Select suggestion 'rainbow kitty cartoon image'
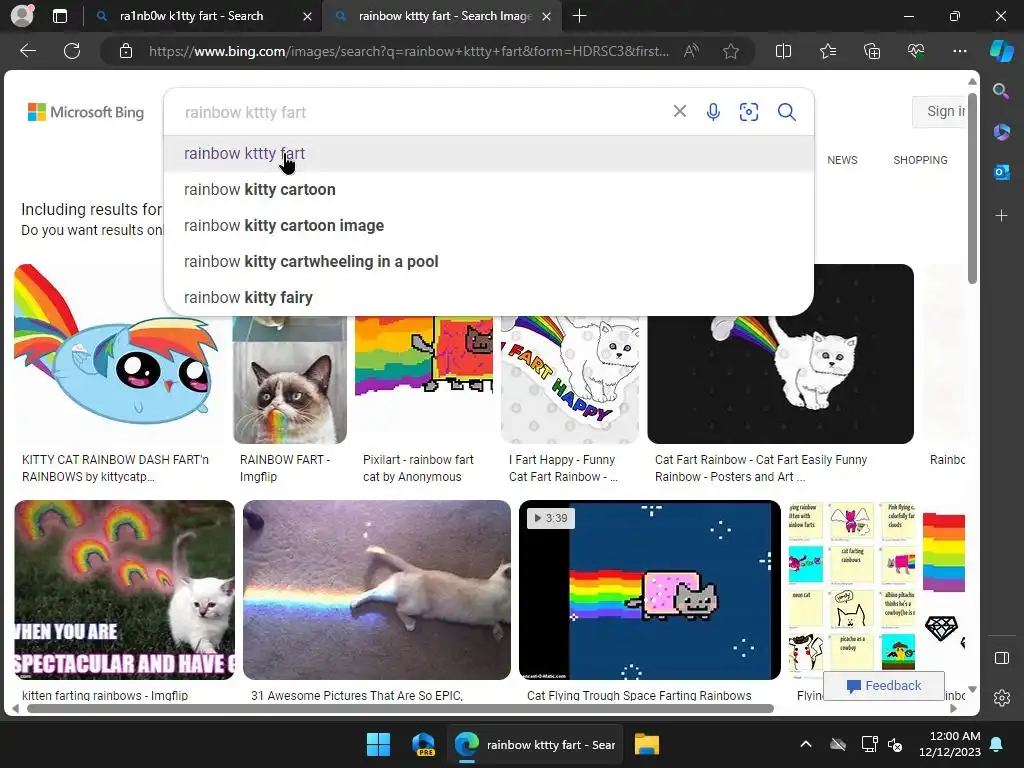This screenshot has width=1024, height=768. point(488,225)
